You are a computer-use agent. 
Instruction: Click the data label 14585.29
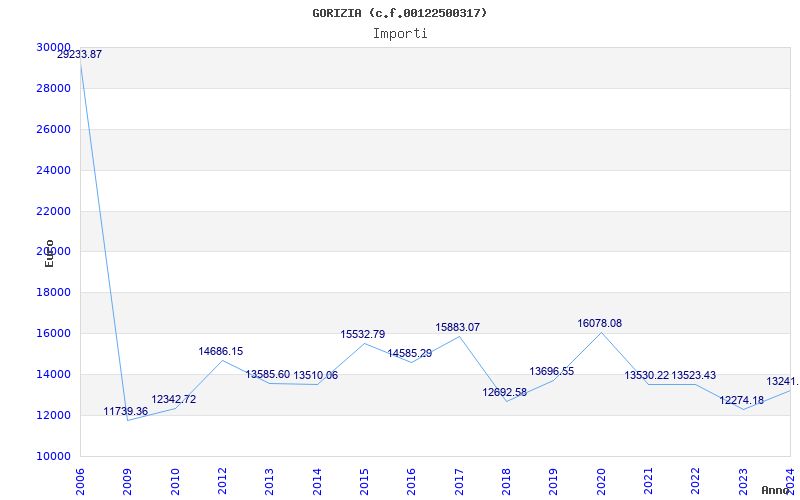(x=410, y=353)
